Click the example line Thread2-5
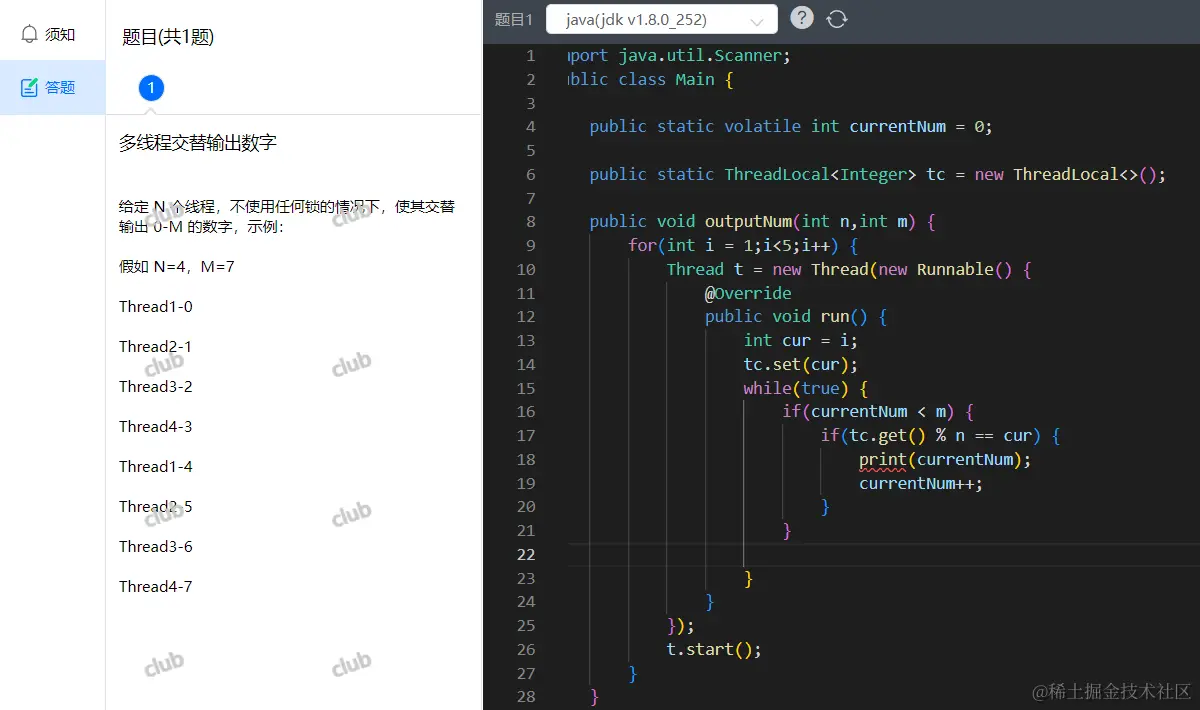 point(156,507)
